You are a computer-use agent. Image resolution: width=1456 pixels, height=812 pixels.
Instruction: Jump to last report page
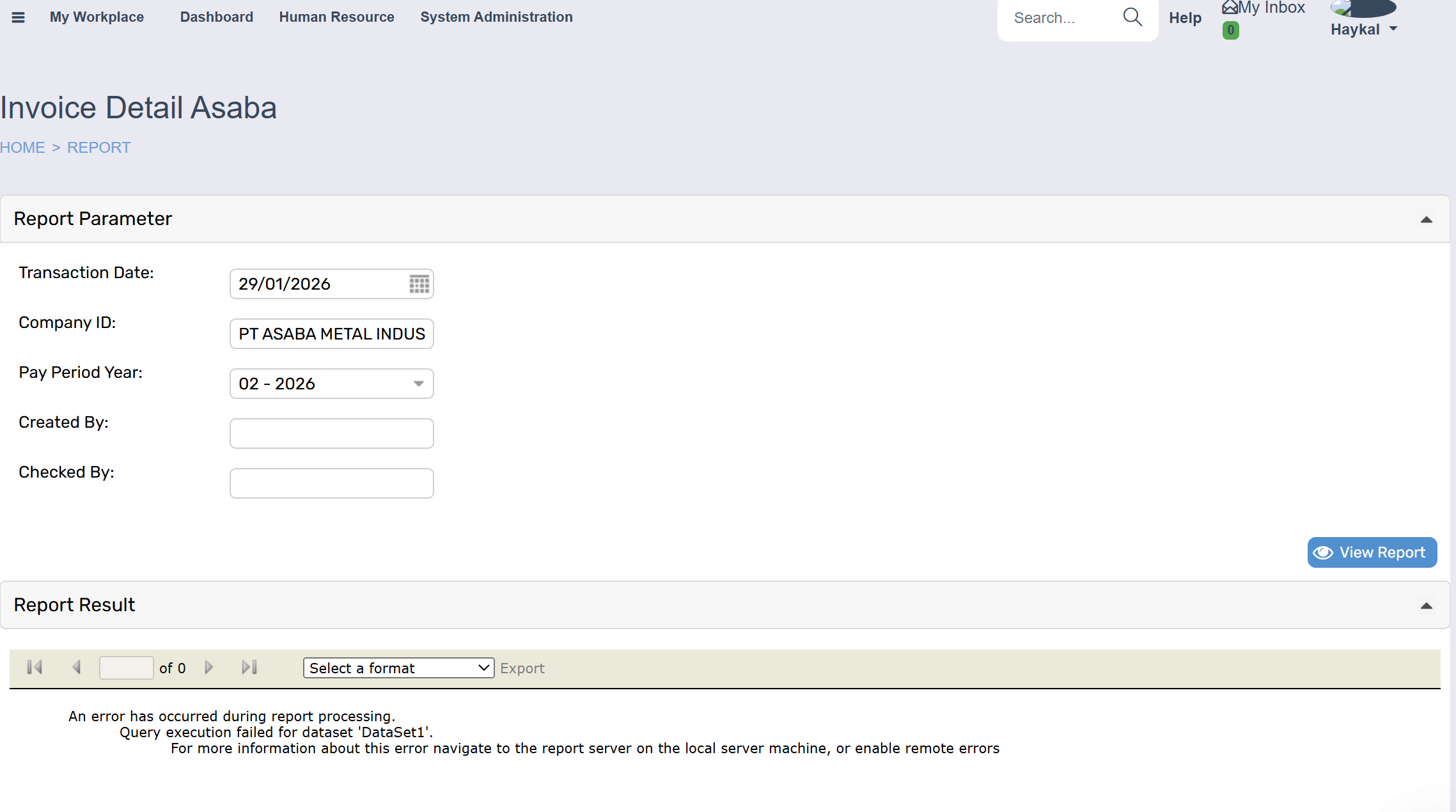tap(249, 668)
